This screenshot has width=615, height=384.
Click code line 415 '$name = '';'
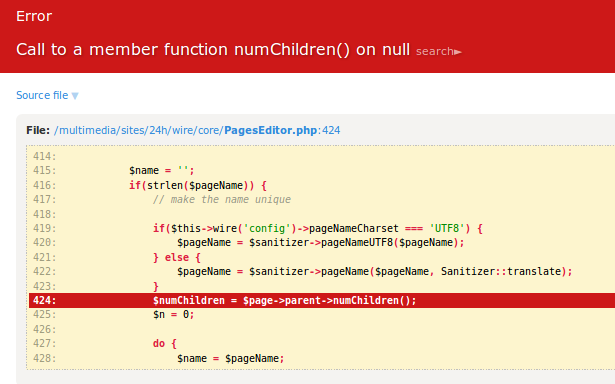[x=162, y=171]
